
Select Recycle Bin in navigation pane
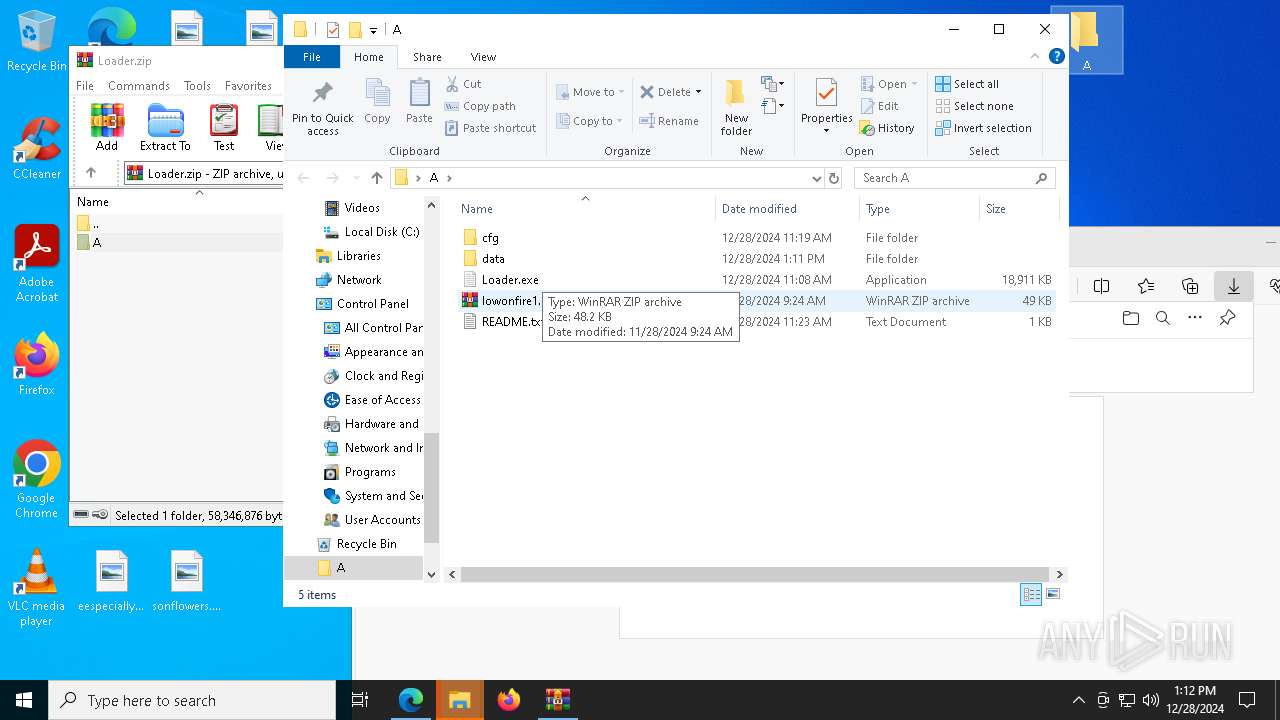point(357,544)
